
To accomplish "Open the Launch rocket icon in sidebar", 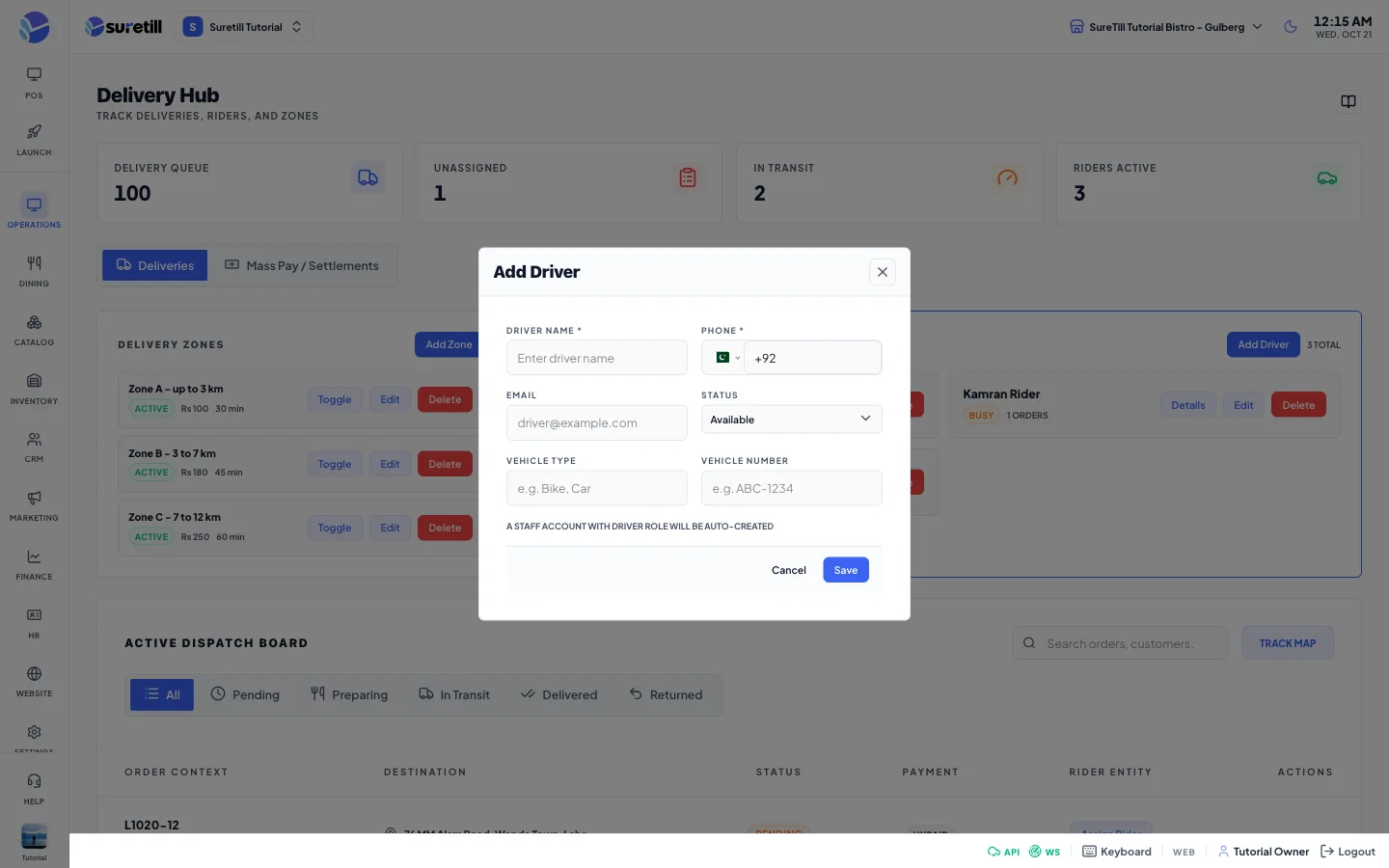I will coord(34,139).
